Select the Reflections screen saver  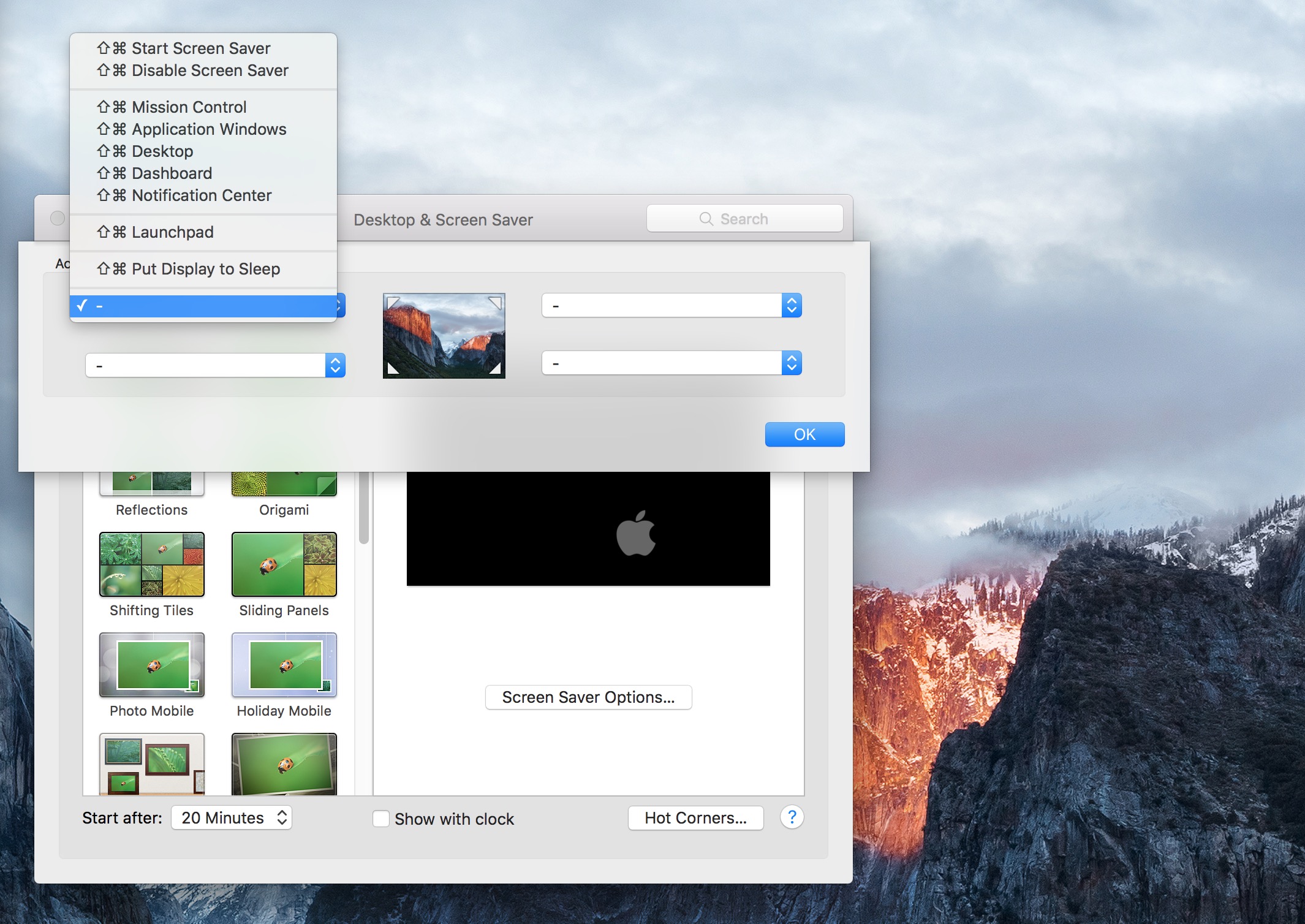(152, 494)
